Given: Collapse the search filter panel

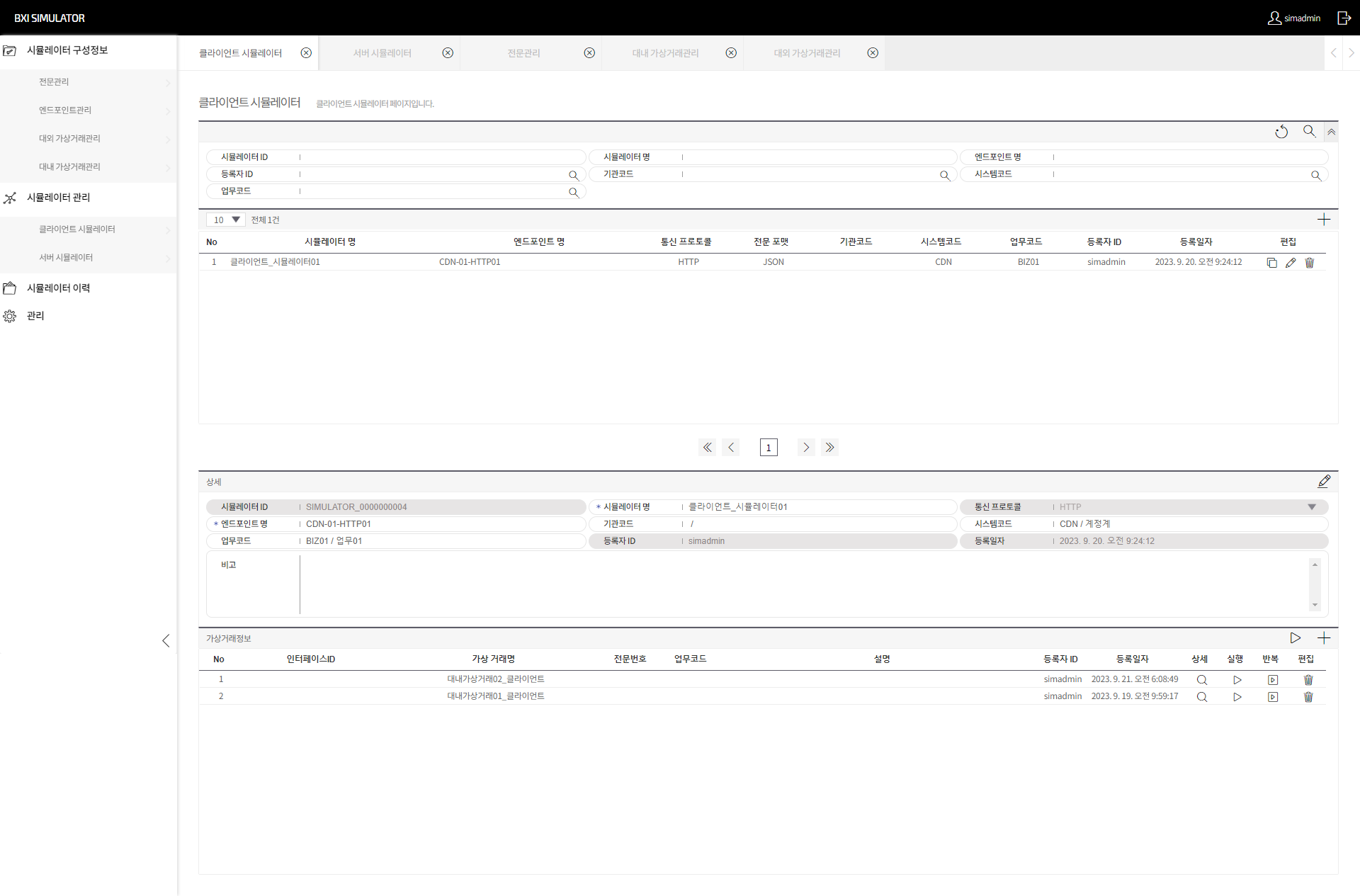Looking at the screenshot, I should (1332, 132).
